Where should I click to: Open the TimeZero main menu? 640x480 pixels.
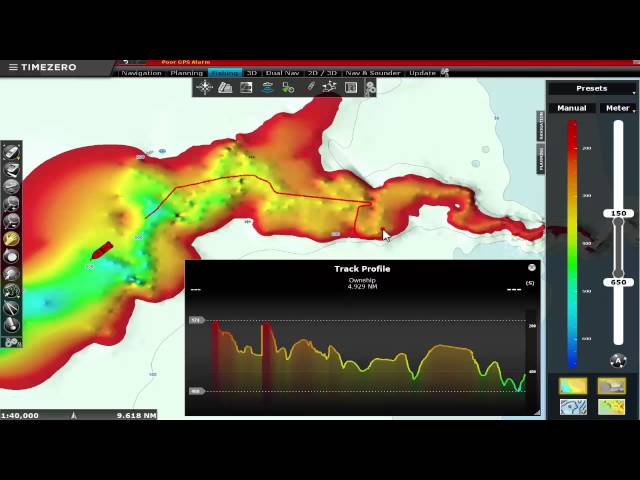point(13,68)
